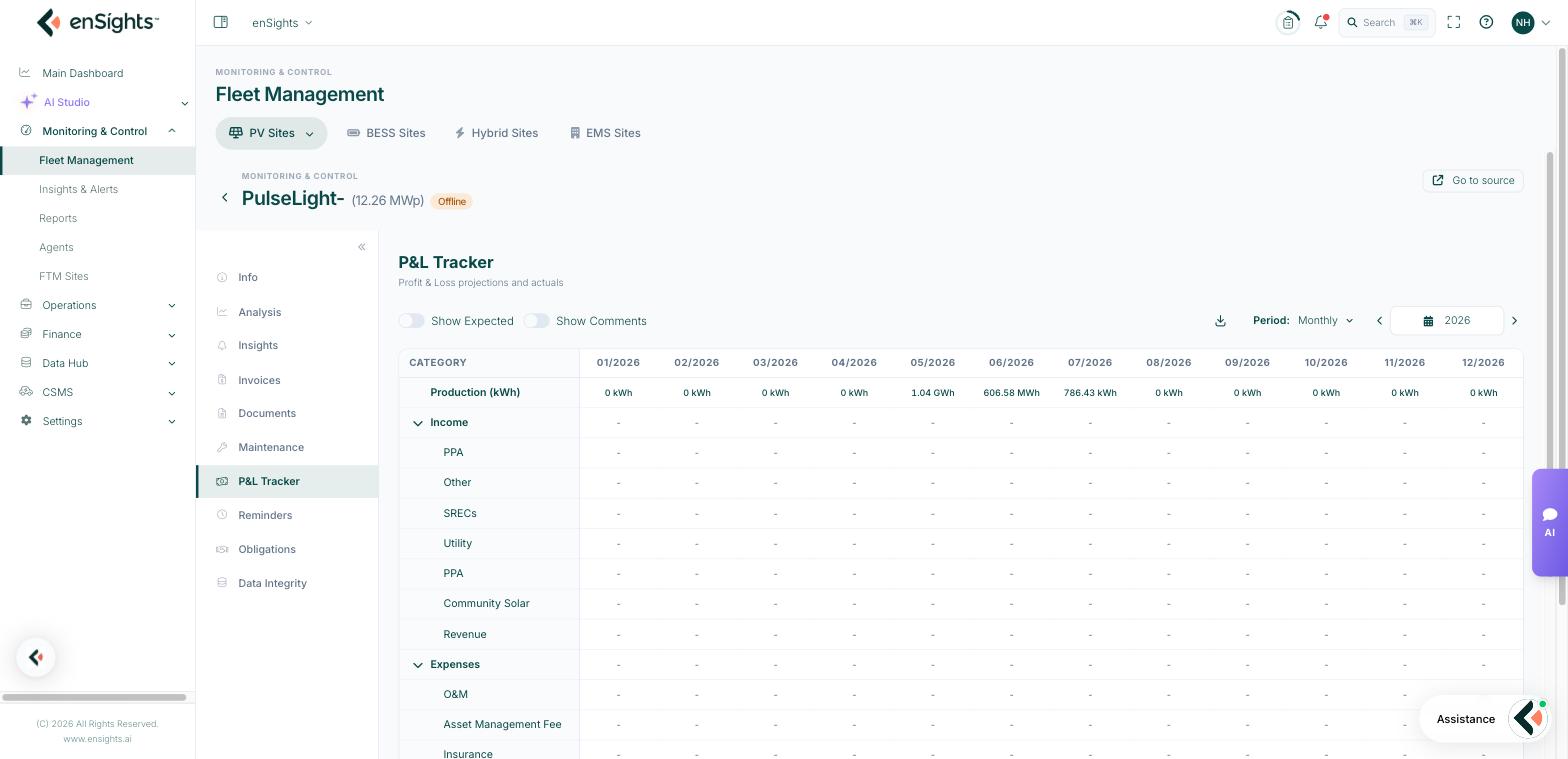Click the page vertical scrollbar

pos(1563,327)
